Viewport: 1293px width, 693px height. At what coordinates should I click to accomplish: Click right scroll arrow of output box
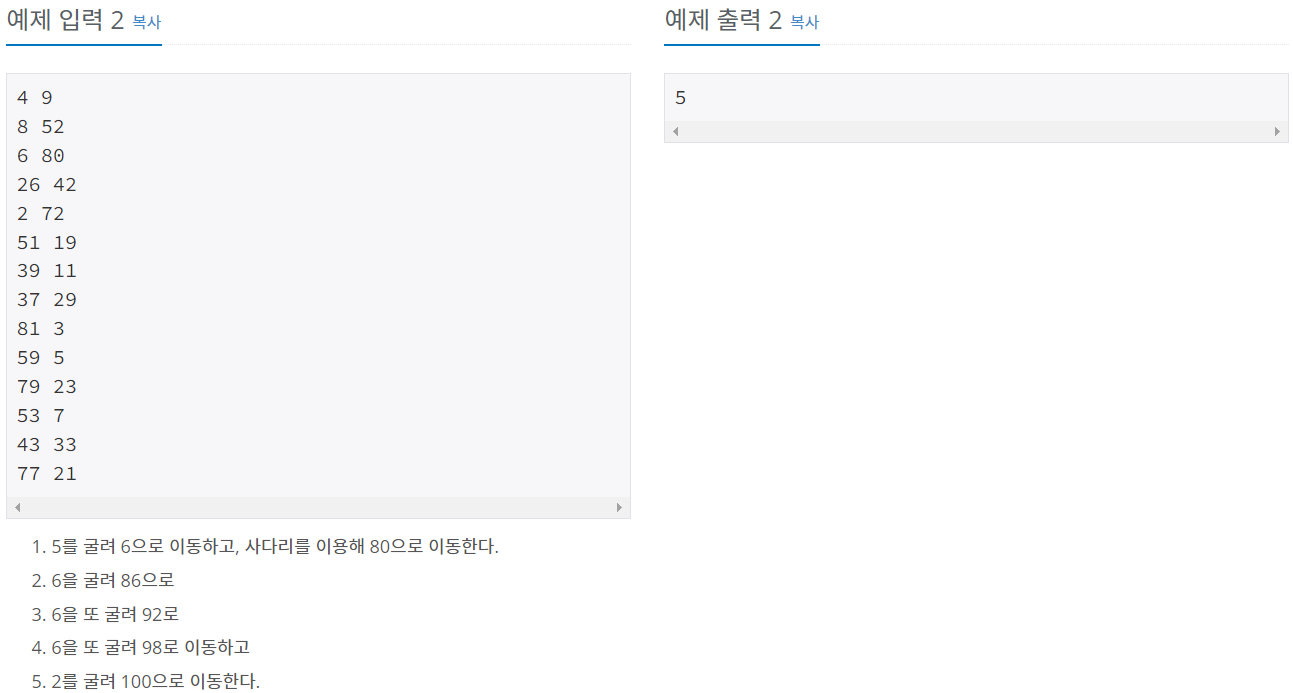pos(1277,132)
